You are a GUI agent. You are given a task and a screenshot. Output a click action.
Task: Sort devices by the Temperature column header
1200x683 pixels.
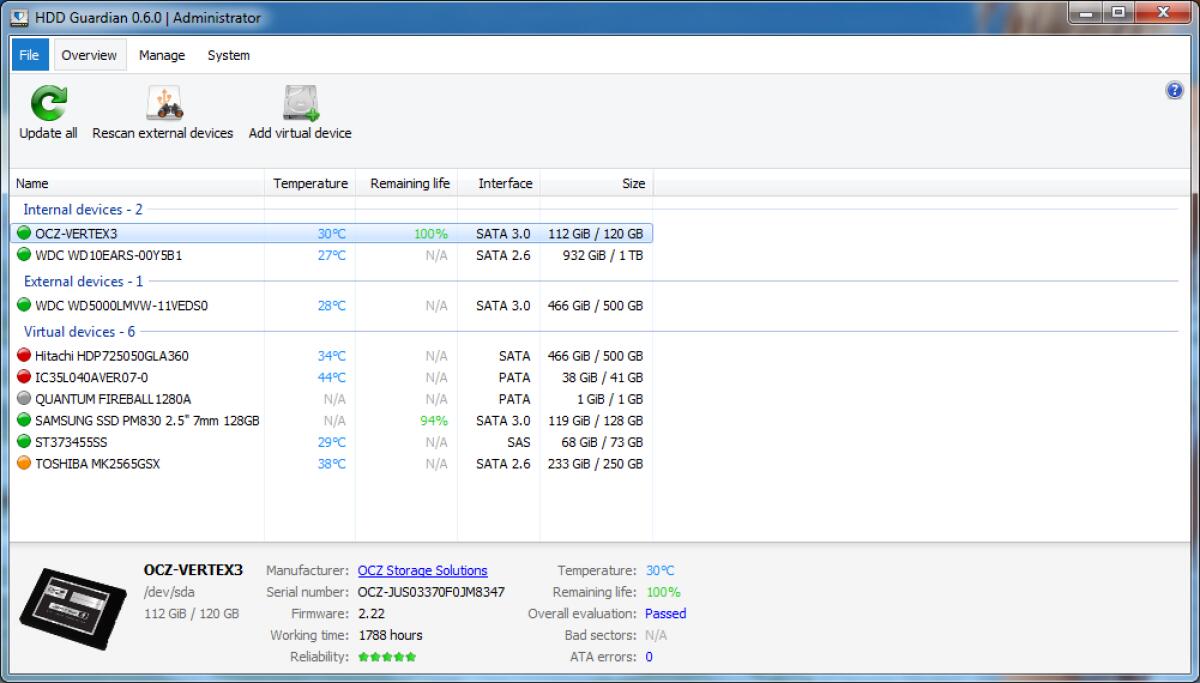pos(310,183)
